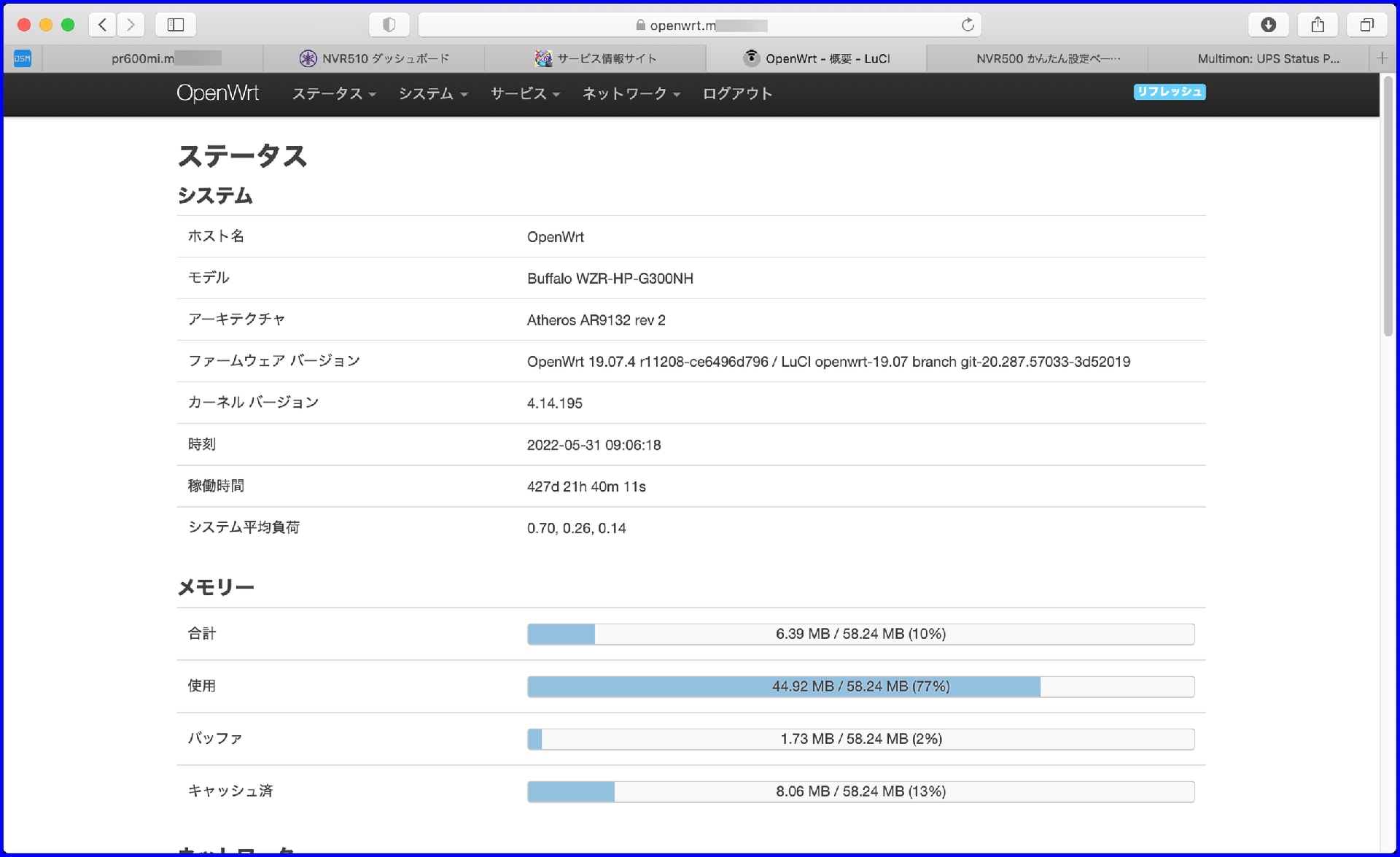
Task: Click the アーキテクチャ row label
Action: pos(236,319)
